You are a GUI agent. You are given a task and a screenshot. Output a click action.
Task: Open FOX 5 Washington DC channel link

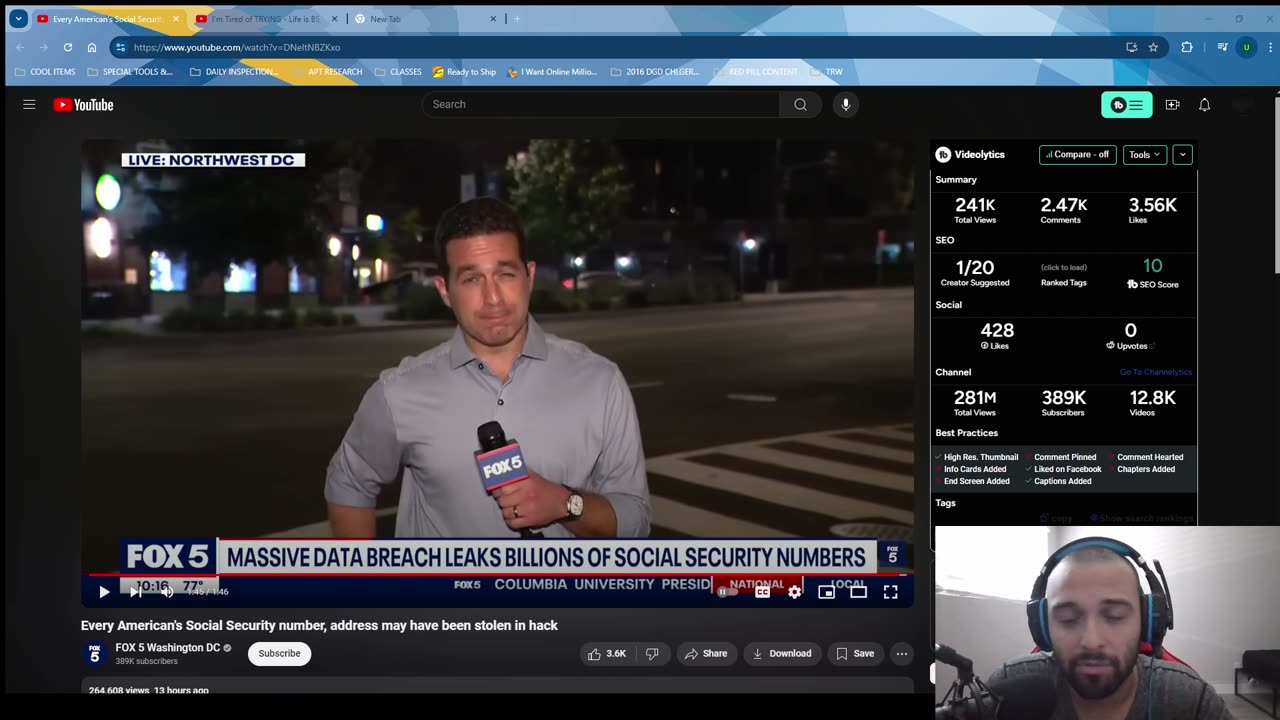(x=167, y=648)
